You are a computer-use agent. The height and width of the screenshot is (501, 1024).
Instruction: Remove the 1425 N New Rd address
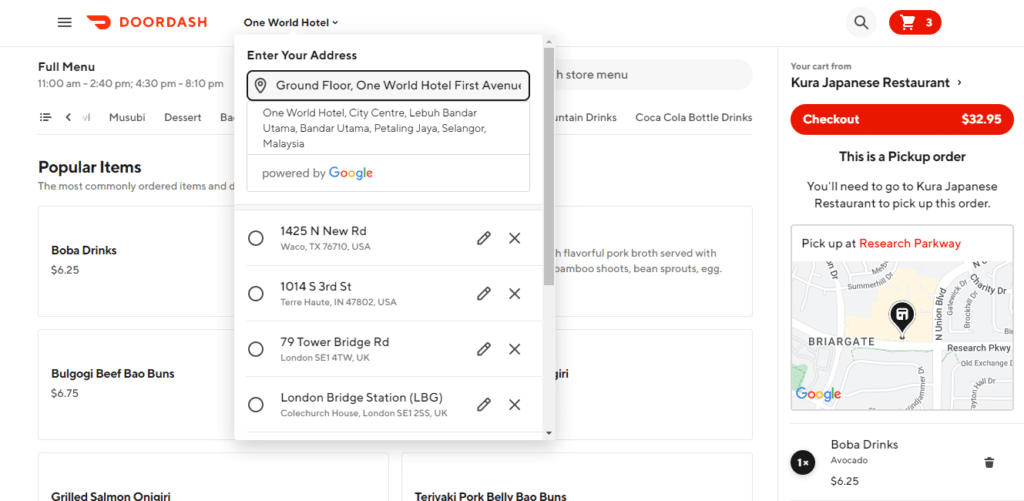tap(515, 238)
